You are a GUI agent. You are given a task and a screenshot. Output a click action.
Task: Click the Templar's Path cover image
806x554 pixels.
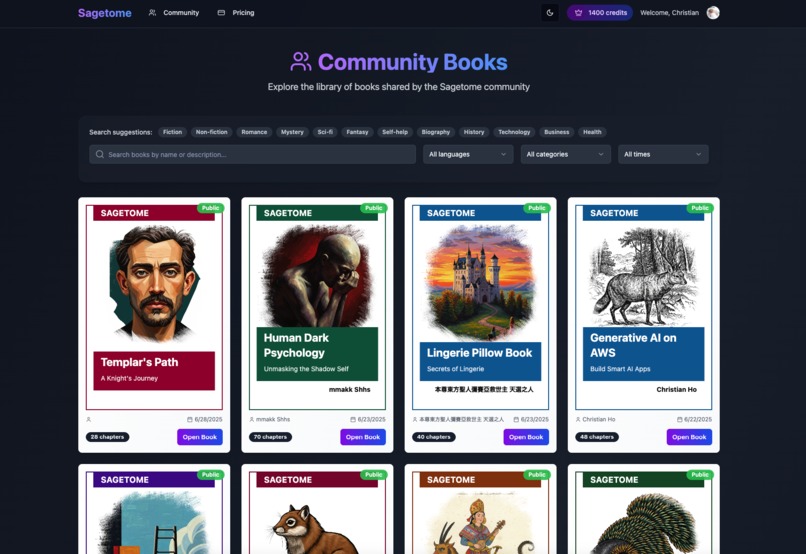(x=154, y=283)
